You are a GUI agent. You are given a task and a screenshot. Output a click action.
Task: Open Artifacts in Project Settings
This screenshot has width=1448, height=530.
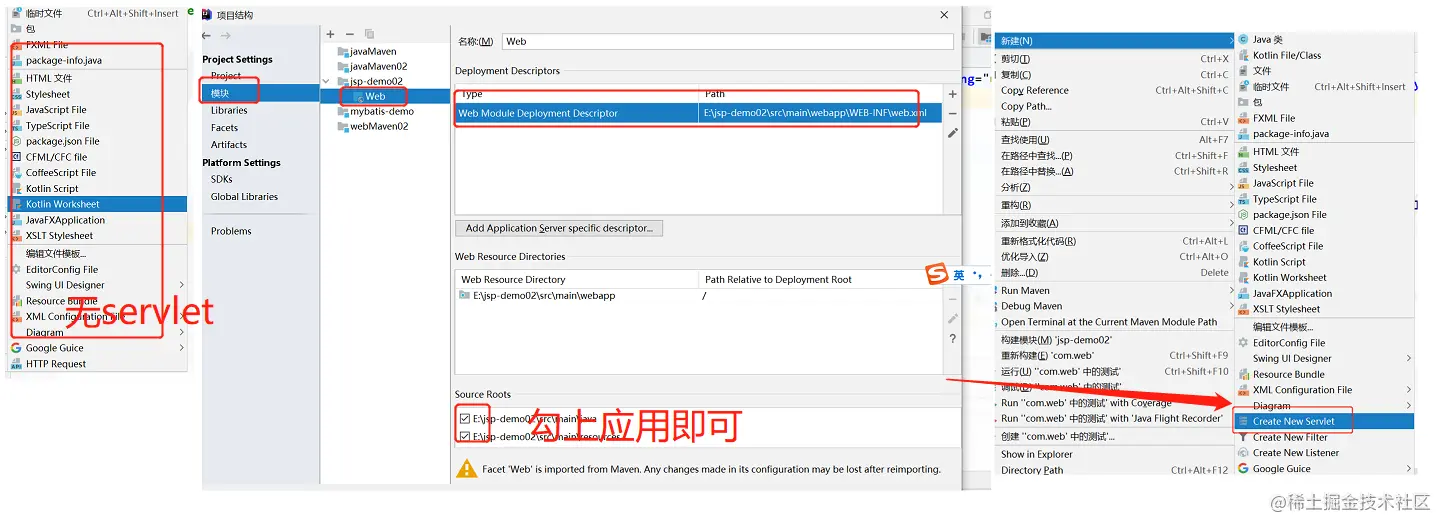(x=229, y=145)
